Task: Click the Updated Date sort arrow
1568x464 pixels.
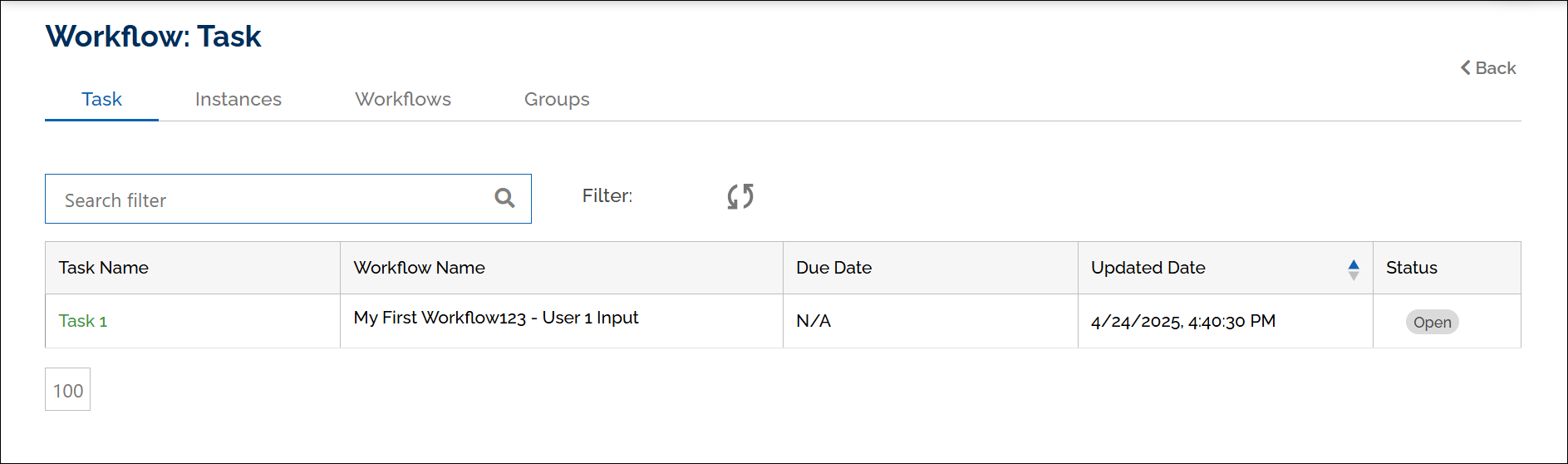Action: click(x=1354, y=269)
